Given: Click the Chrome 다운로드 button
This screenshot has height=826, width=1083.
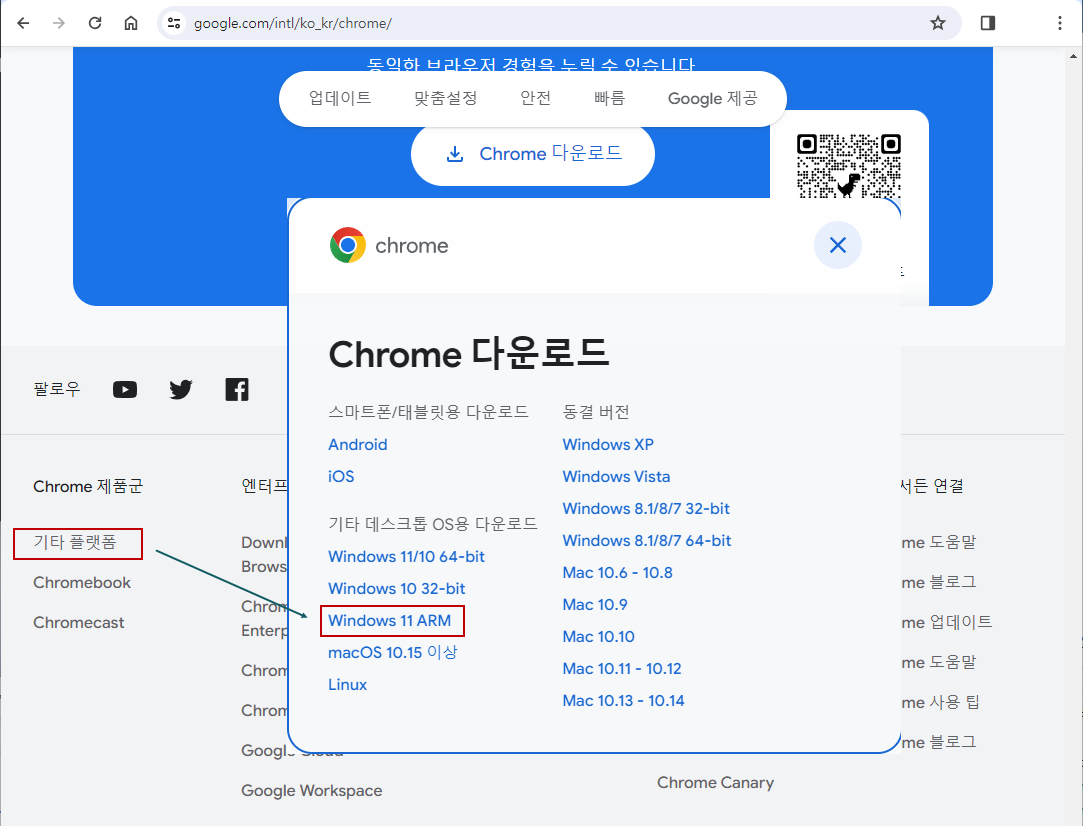Looking at the screenshot, I should pyautogui.click(x=533, y=154).
